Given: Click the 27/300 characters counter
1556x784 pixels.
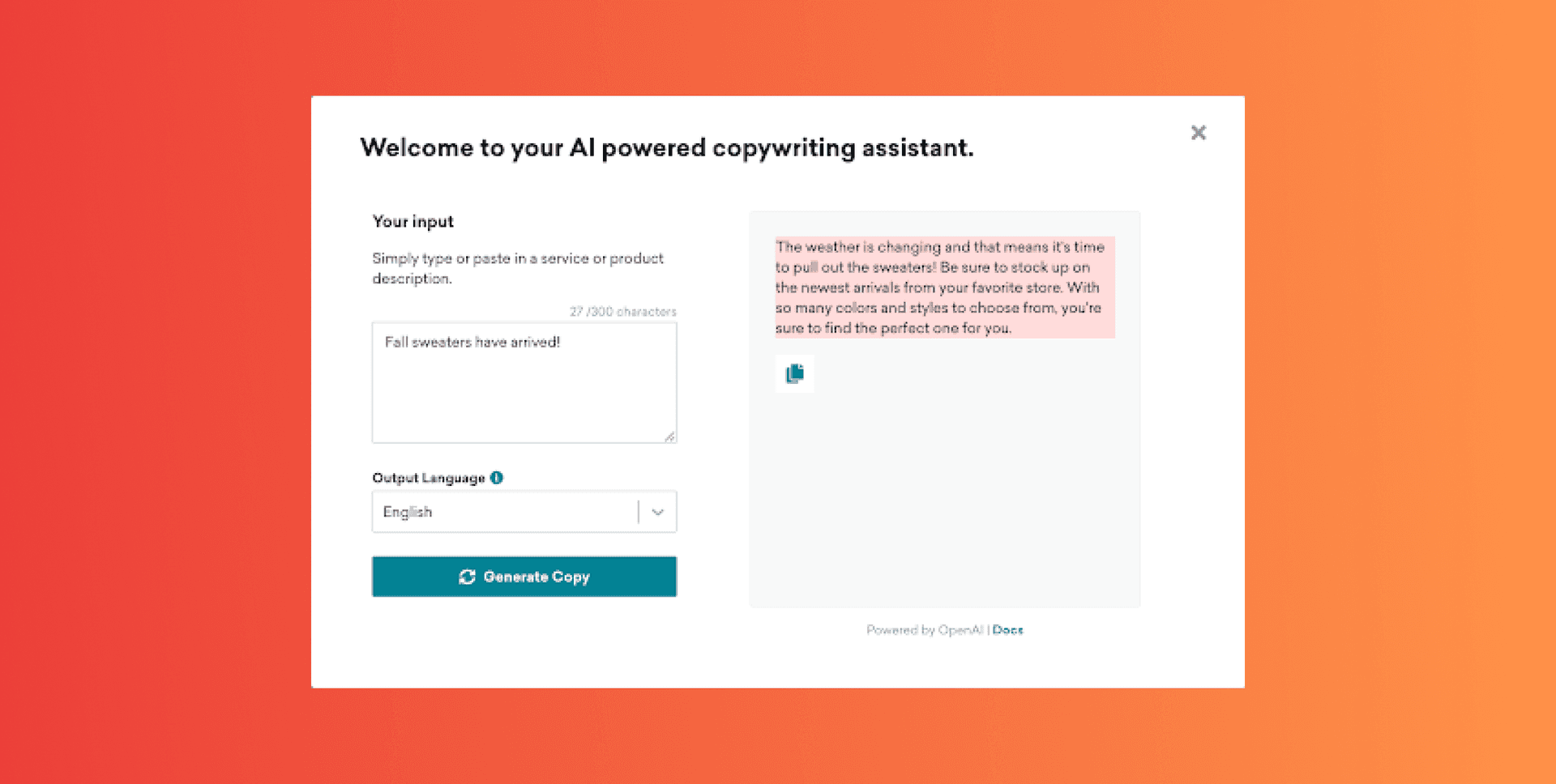Looking at the screenshot, I should 622,312.
